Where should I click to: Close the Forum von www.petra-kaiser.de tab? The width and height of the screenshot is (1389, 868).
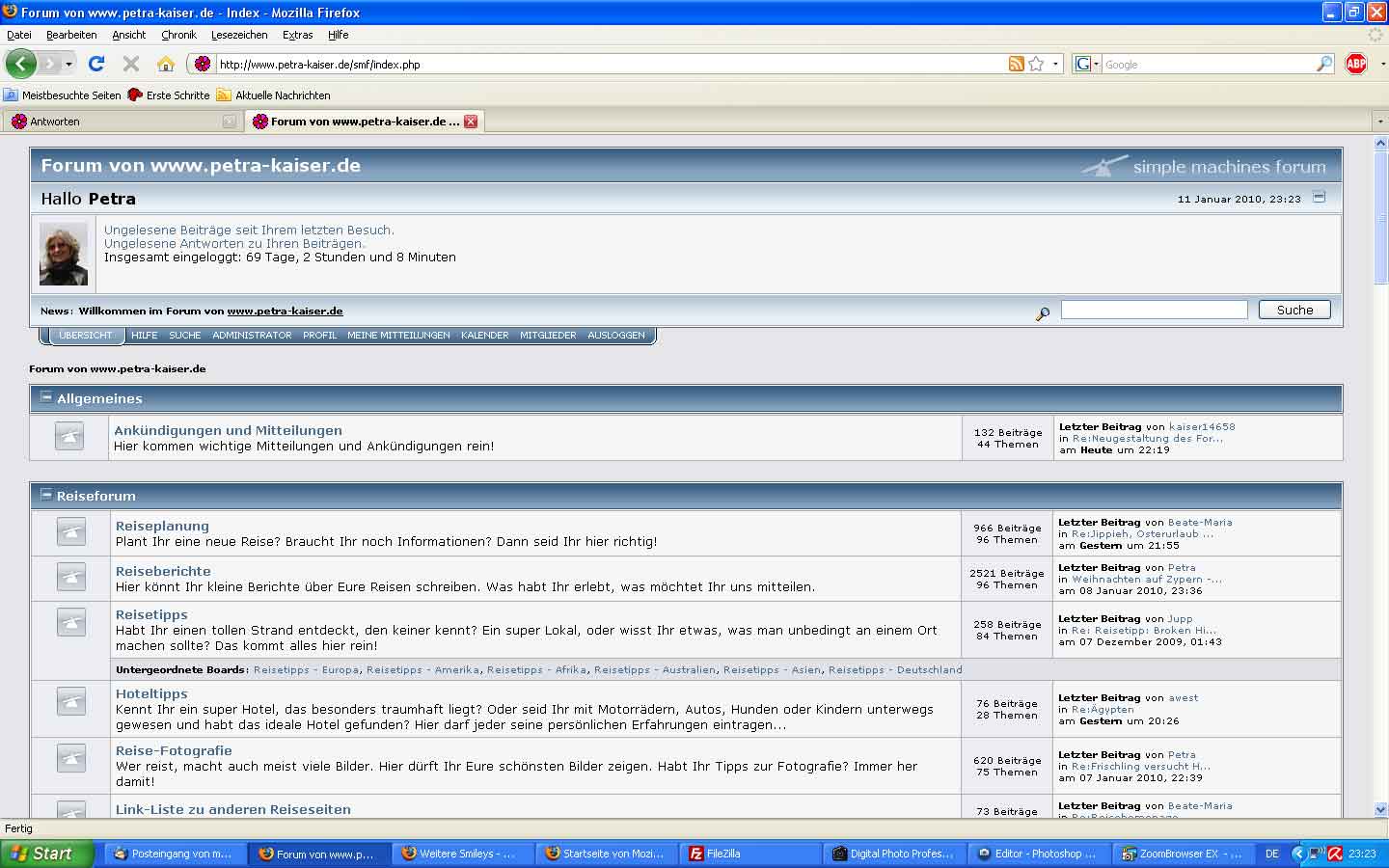(x=471, y=122)
